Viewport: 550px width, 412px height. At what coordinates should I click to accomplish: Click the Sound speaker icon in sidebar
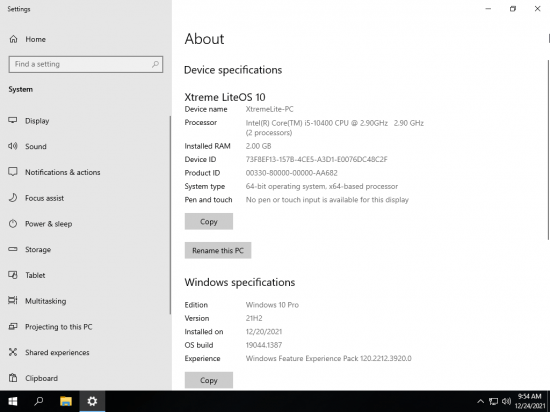[13, 146]
